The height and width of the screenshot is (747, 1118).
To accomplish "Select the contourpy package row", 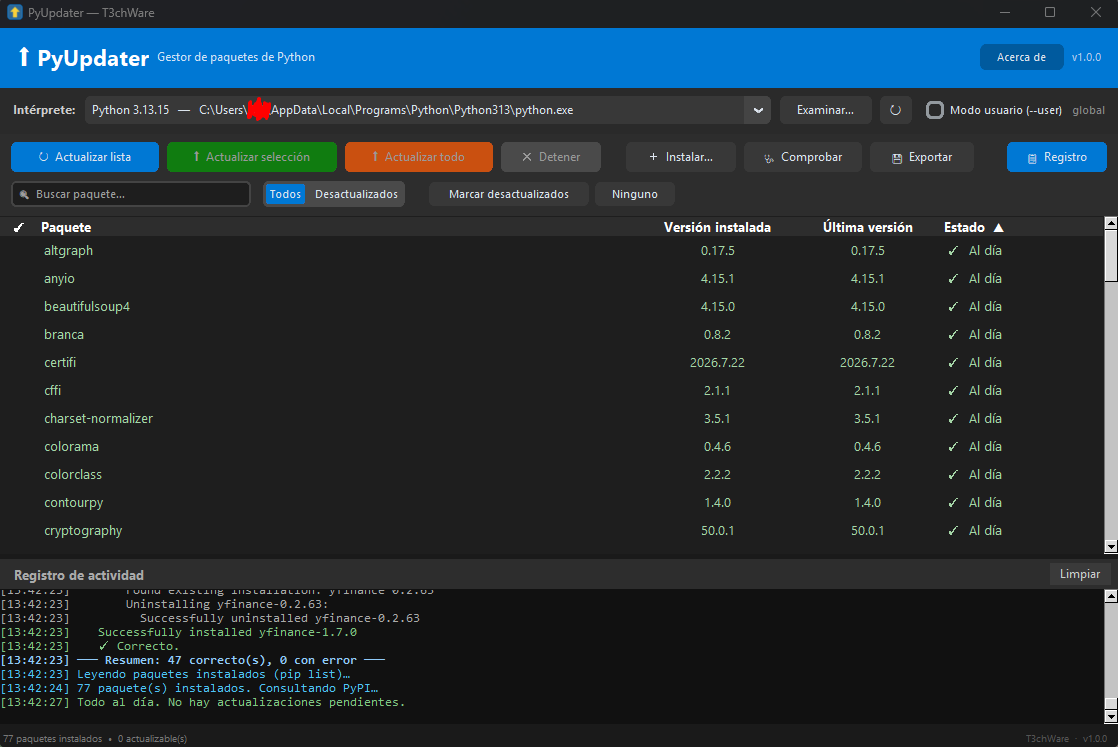I will [552, 503].
